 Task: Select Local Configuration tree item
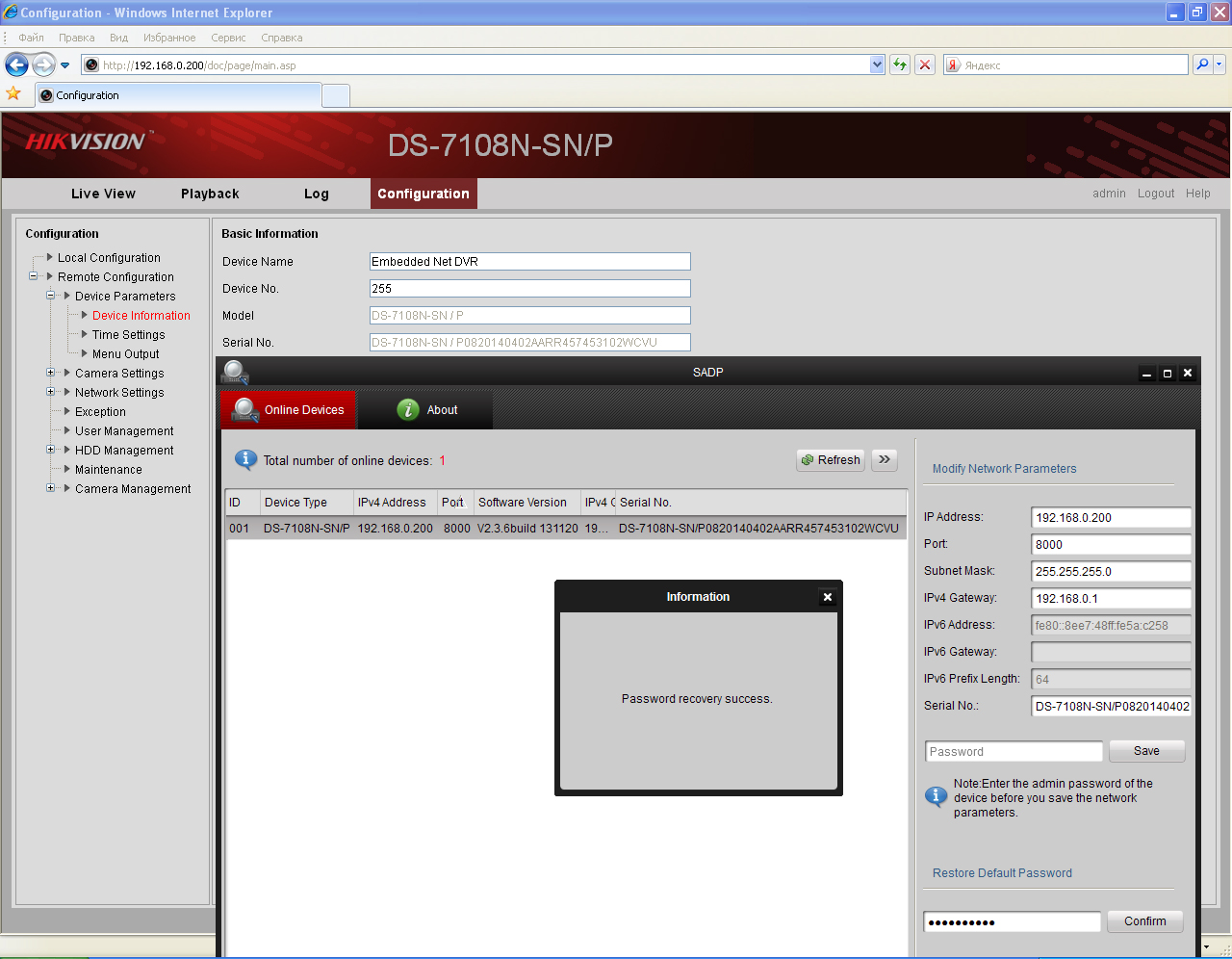109,258
